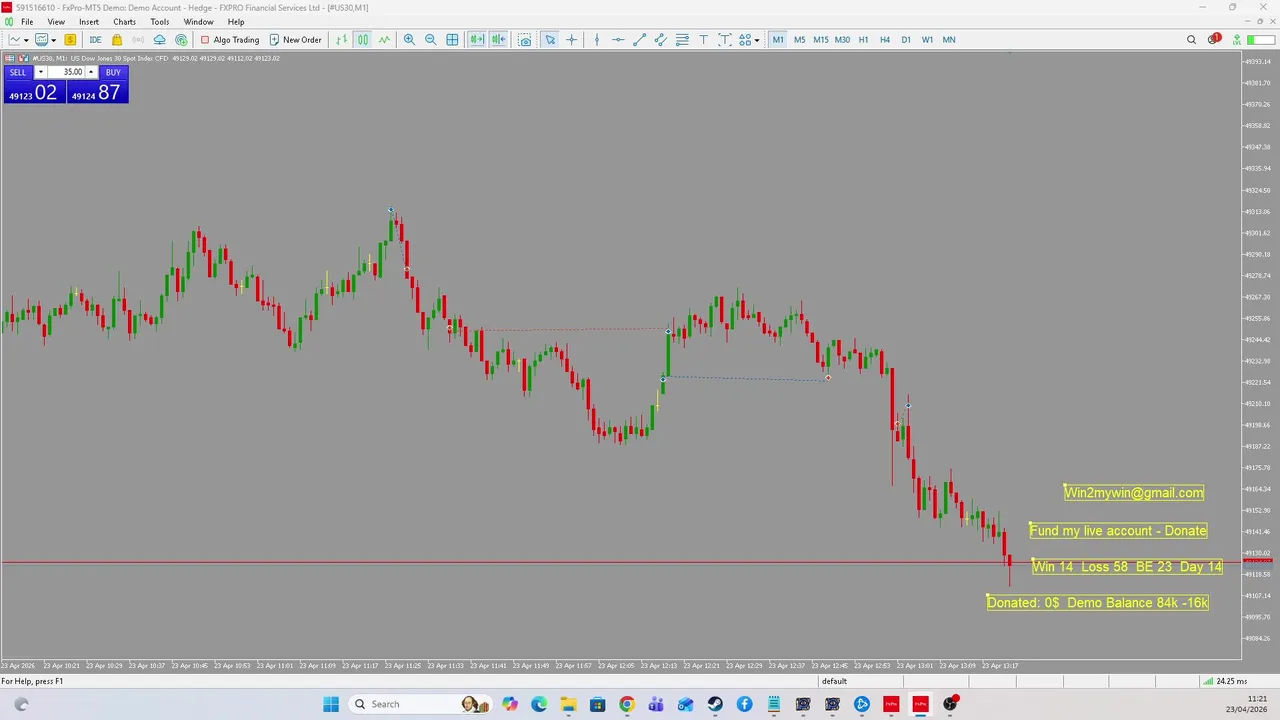Viewport: 1280px width, 720px height.
Task: Open Google Chrome from the taskbar
Action: pyautogui.click(x=626, y=704)
